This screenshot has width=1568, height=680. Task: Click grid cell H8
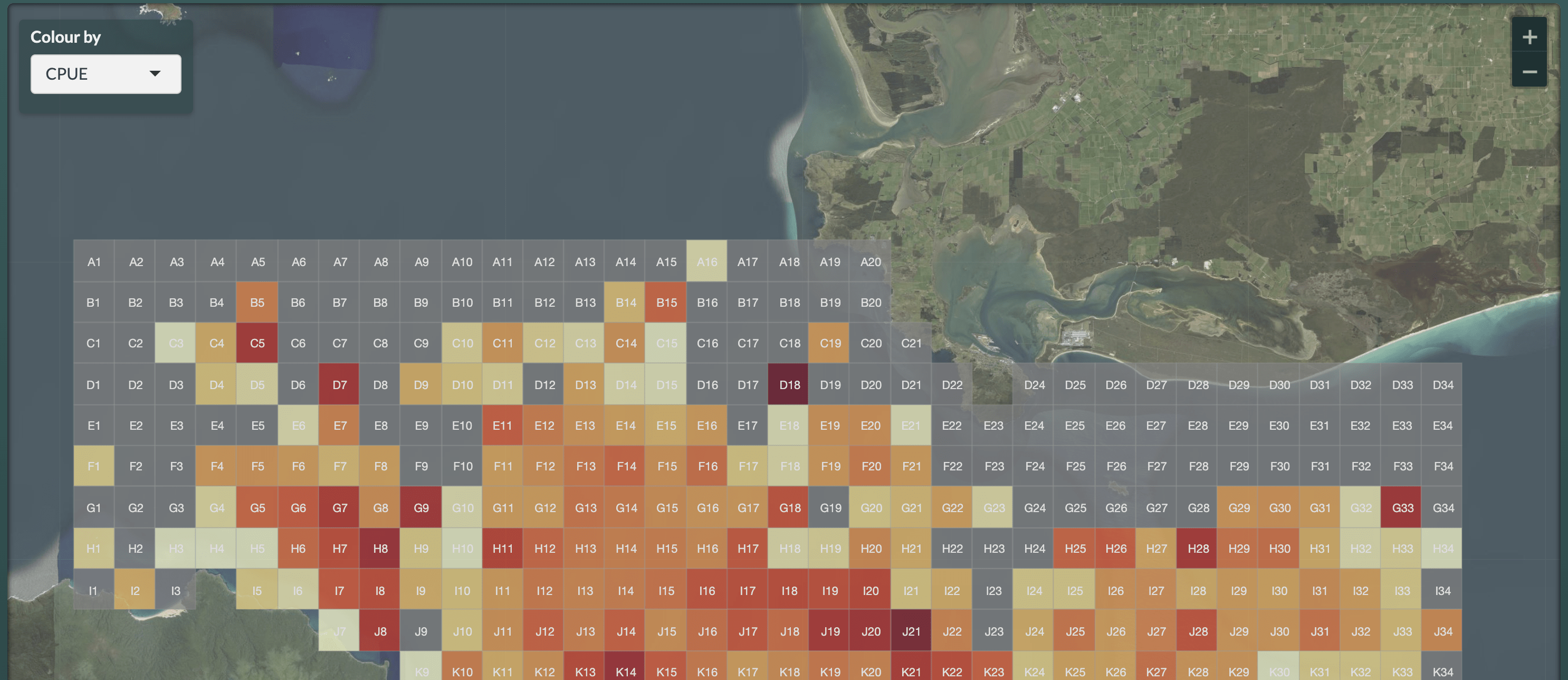coord(380,548)
